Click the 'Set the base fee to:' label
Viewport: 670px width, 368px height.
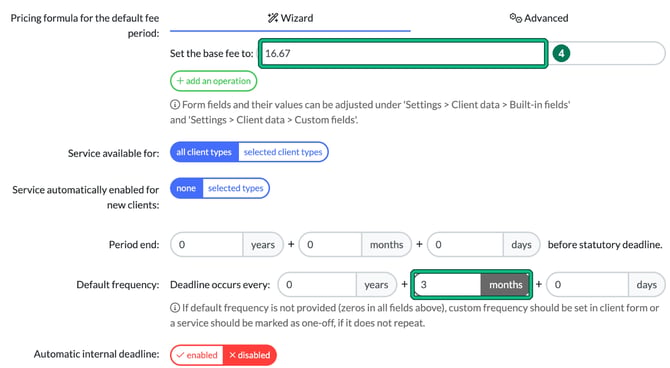(x=212, y=54)
